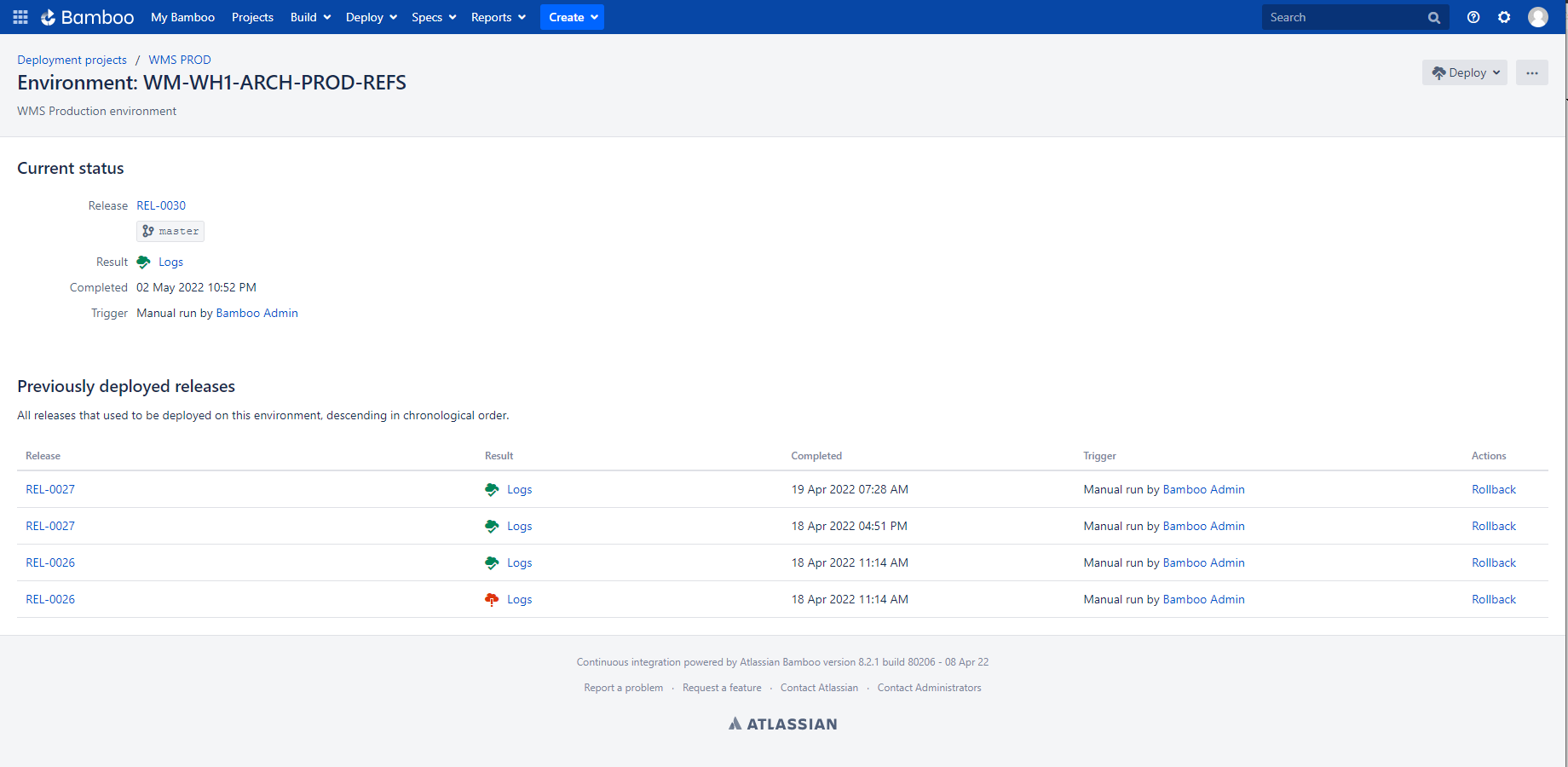The width and height of the screenshot is (1568, 767).
Task: Click the Result column header
Action: [499, 456]
